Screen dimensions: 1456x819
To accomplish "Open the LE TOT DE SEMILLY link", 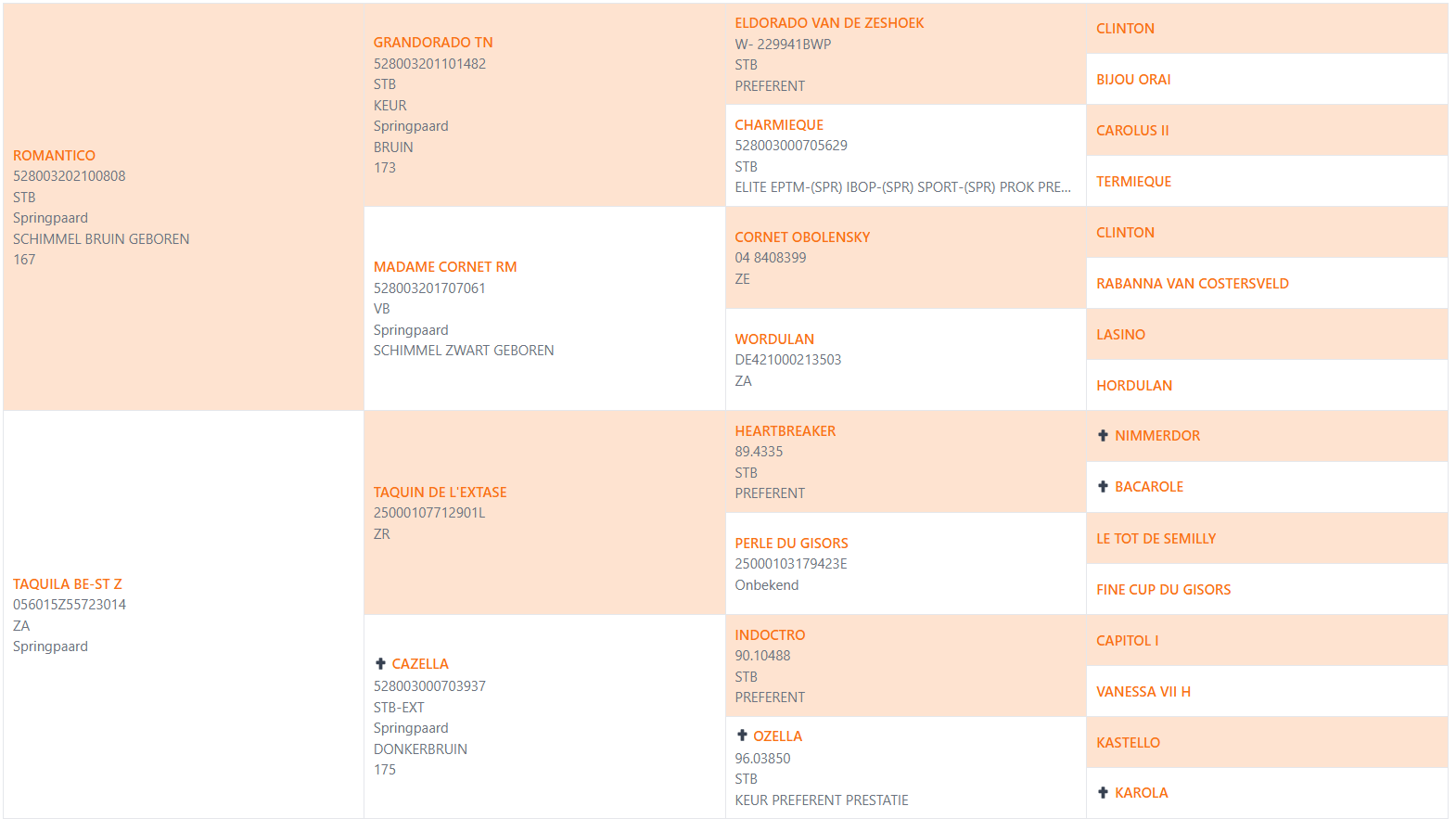I will pyautogui.click(x=1156, y=538).
